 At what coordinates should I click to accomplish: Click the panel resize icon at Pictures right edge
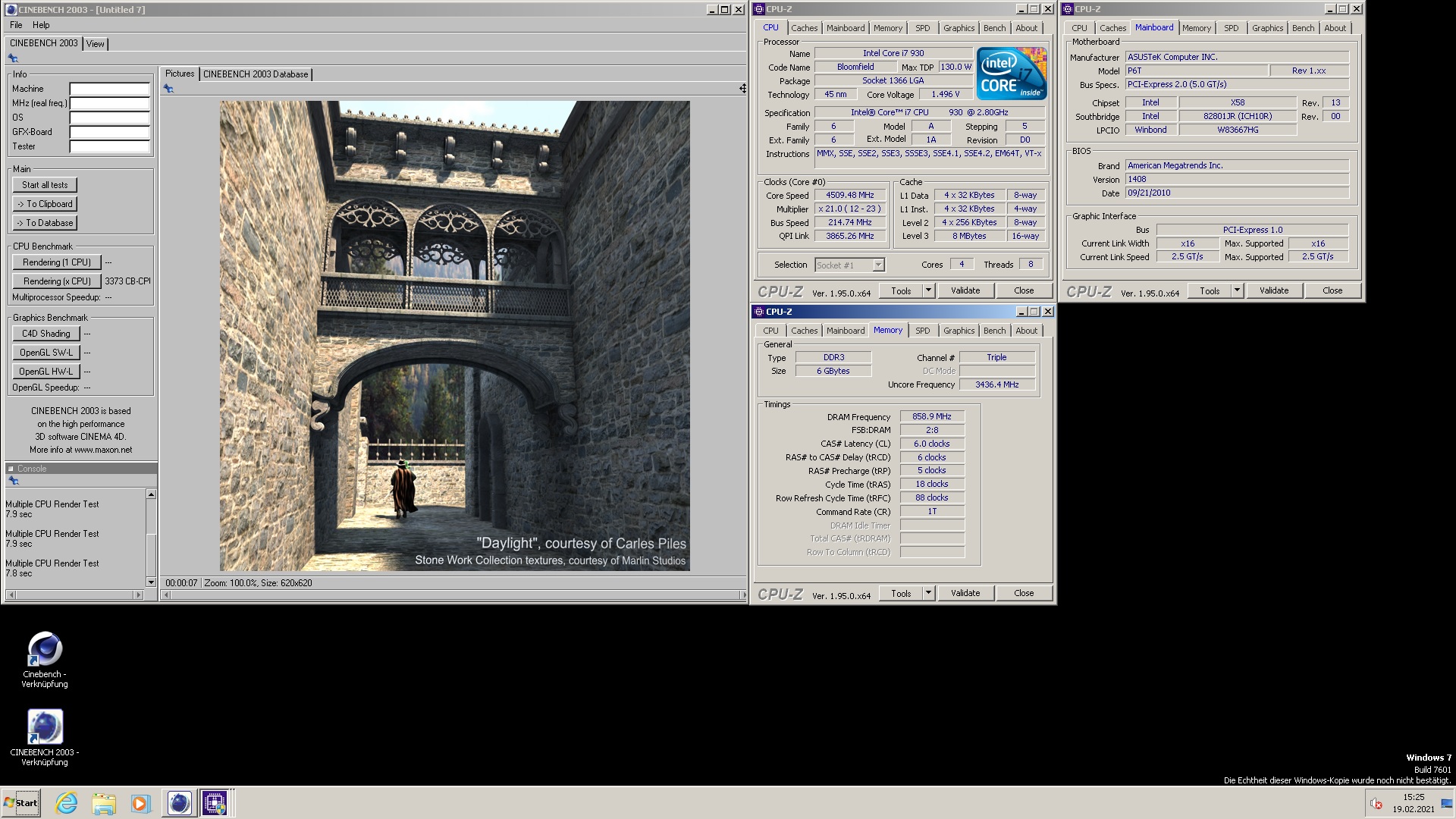(x=742, y=89)
